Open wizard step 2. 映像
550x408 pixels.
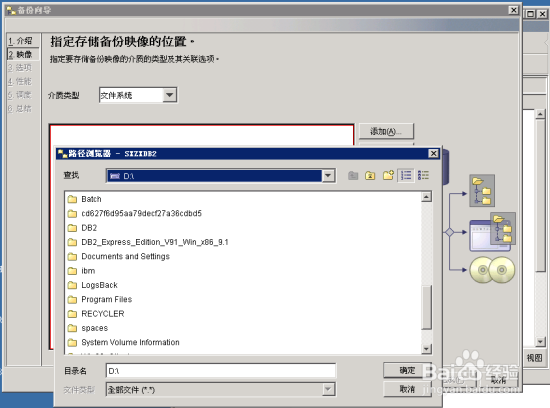[23, 54]
